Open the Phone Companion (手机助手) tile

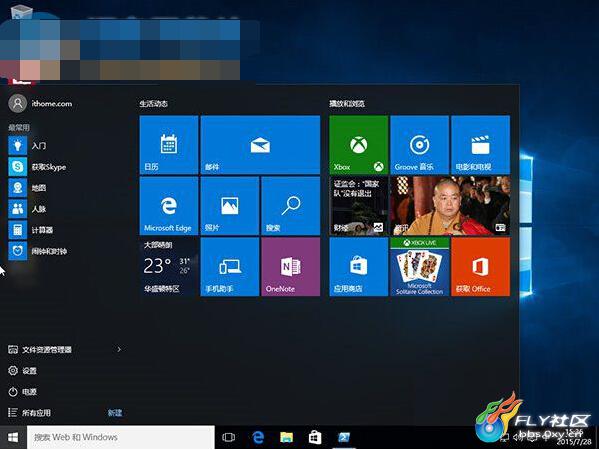(230, 267)
